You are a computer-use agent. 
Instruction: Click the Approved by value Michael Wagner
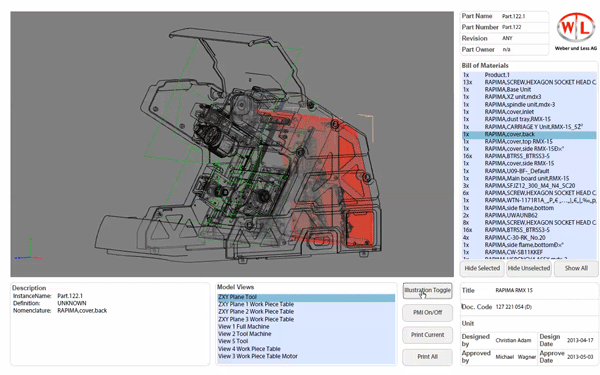click(x=515, y=357)
